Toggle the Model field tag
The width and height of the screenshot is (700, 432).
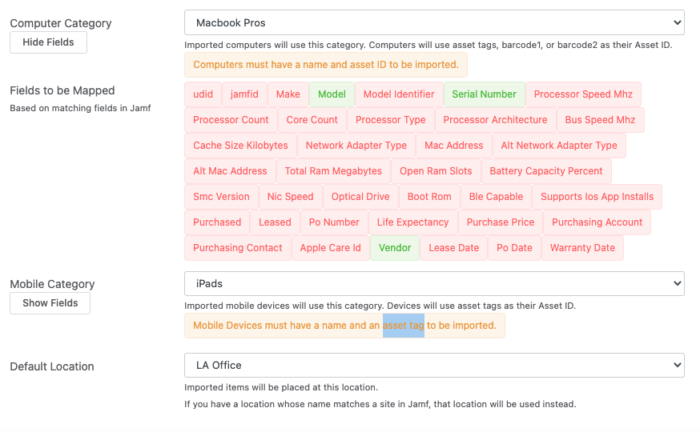332,94
